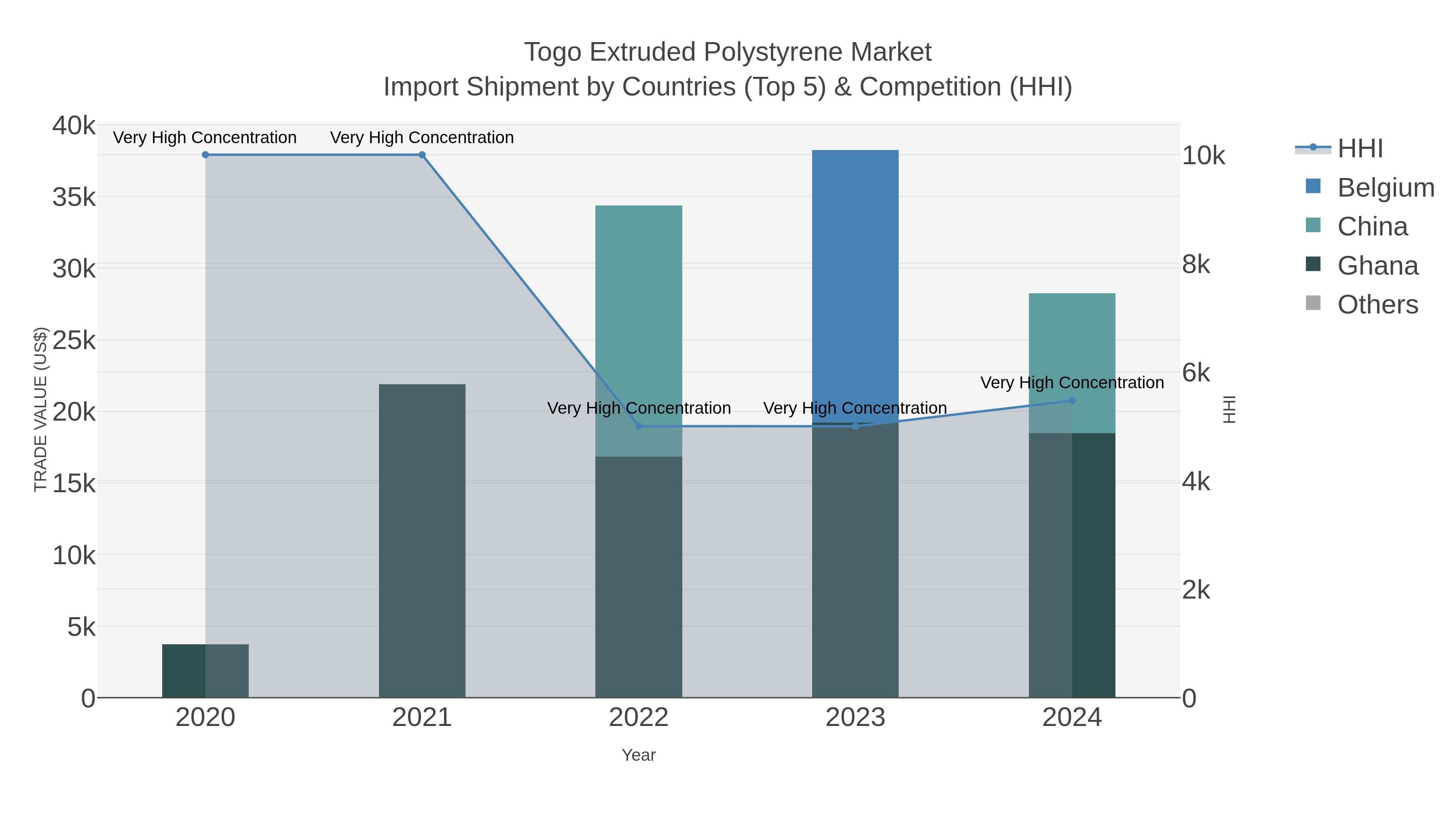Select the 2021 HHI data point
The height and width of the screenshot is (819, 1456).
point(422,155)
